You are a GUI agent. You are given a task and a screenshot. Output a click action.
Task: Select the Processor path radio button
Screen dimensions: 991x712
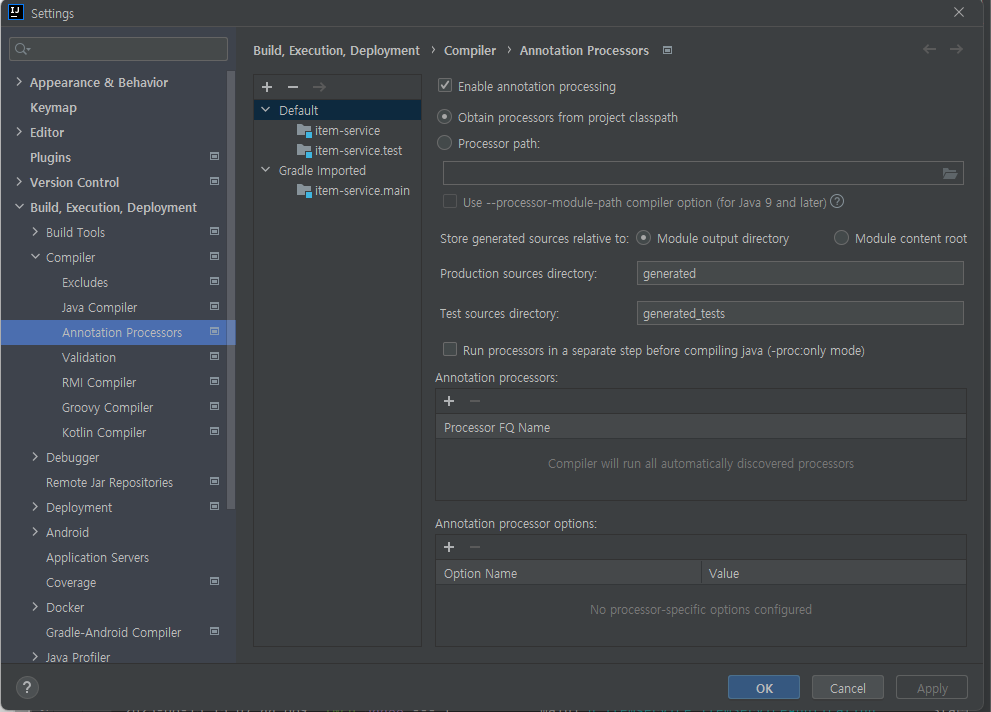pos(444,143)
